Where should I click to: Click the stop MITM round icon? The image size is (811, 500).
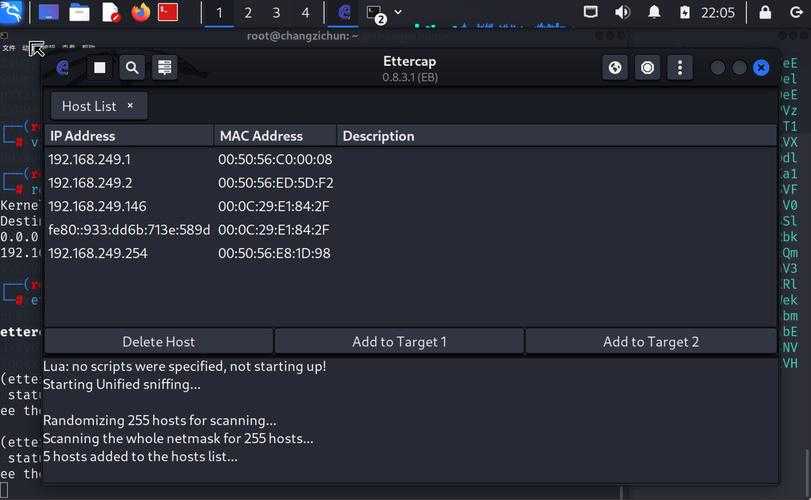tap(647, 68)
